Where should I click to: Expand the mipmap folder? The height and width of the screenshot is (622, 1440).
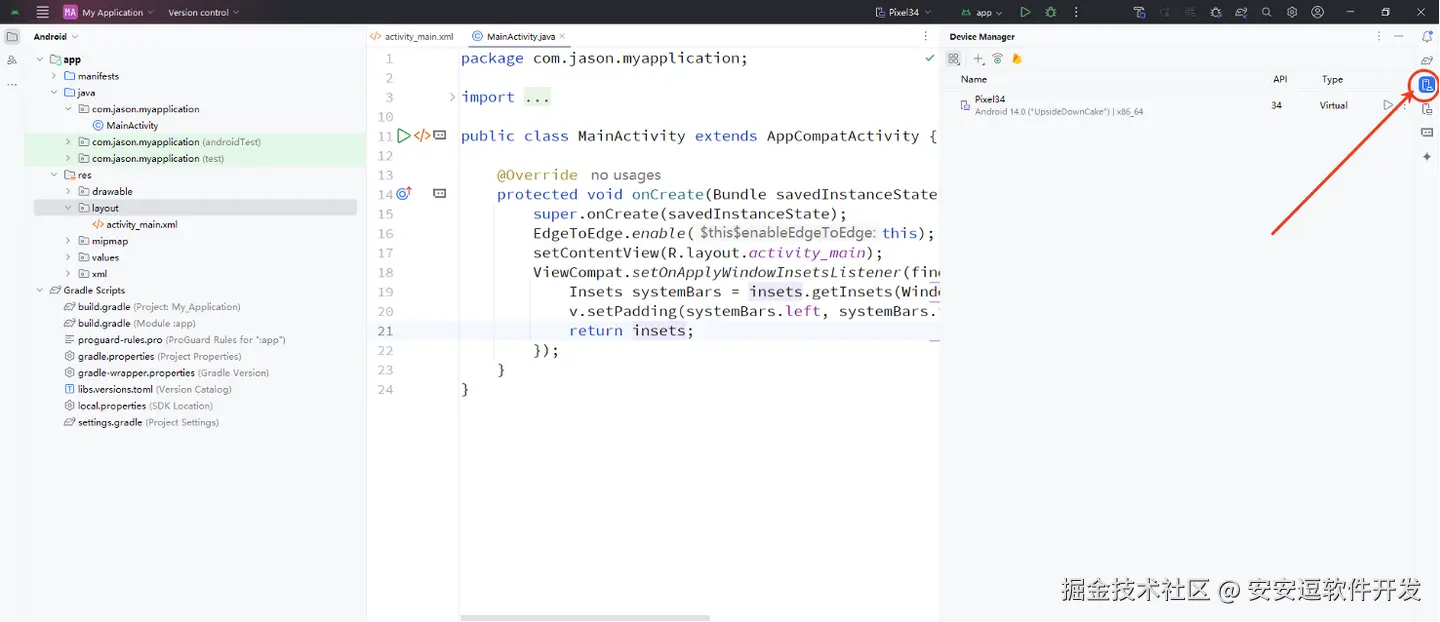pos(68,241)
